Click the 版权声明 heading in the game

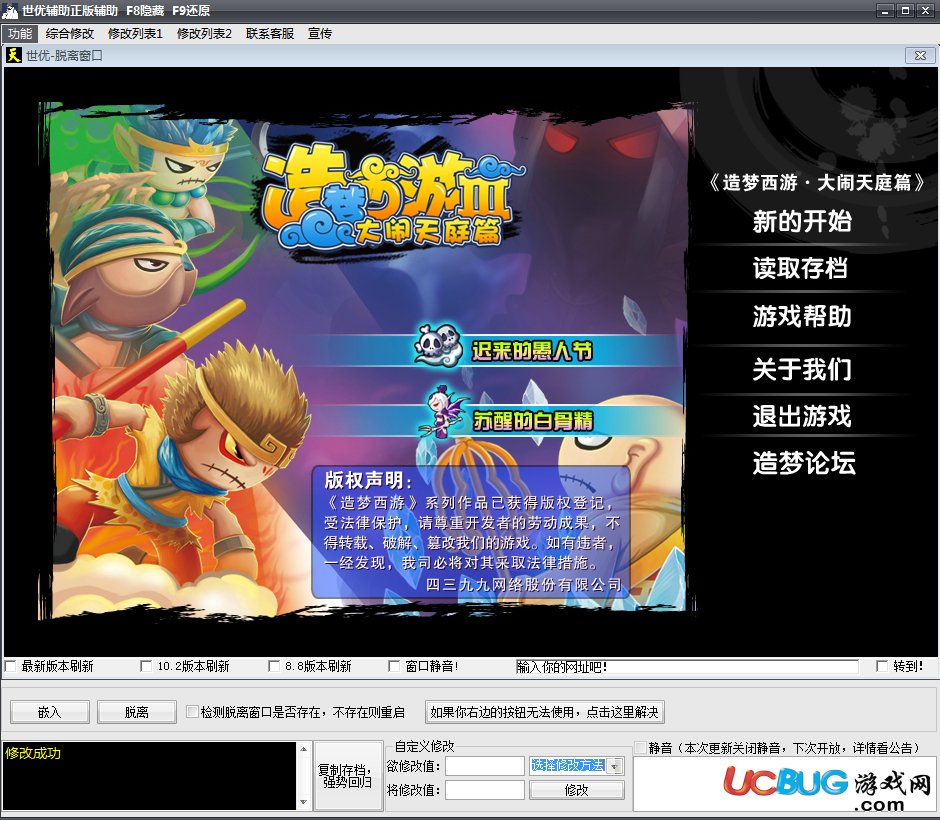click(367, 480)
